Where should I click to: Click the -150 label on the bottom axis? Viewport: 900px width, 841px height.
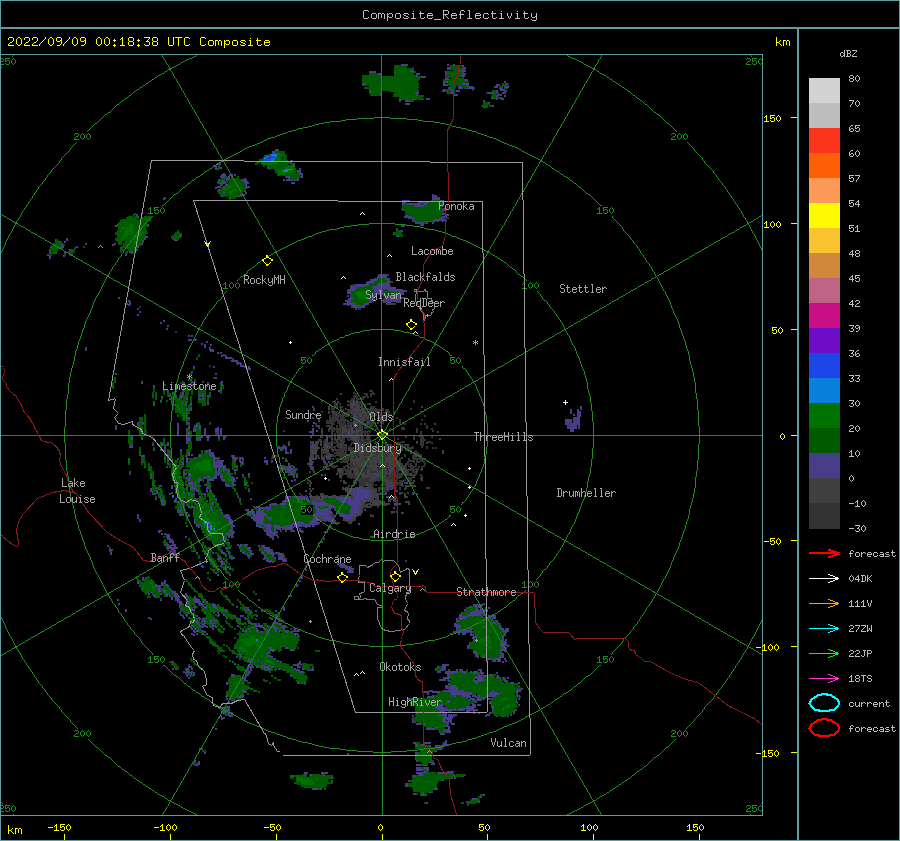pos(59,827)
